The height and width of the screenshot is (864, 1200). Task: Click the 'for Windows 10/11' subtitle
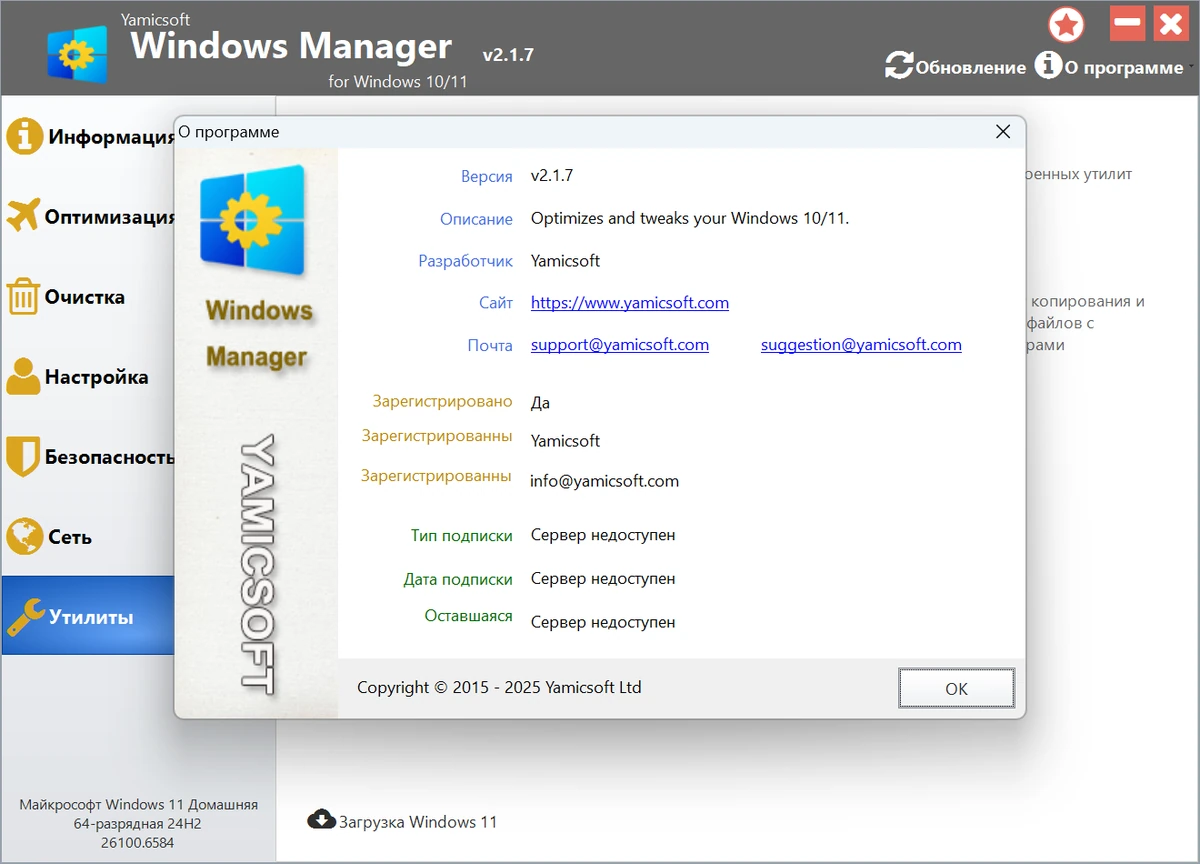click(398, 81)
